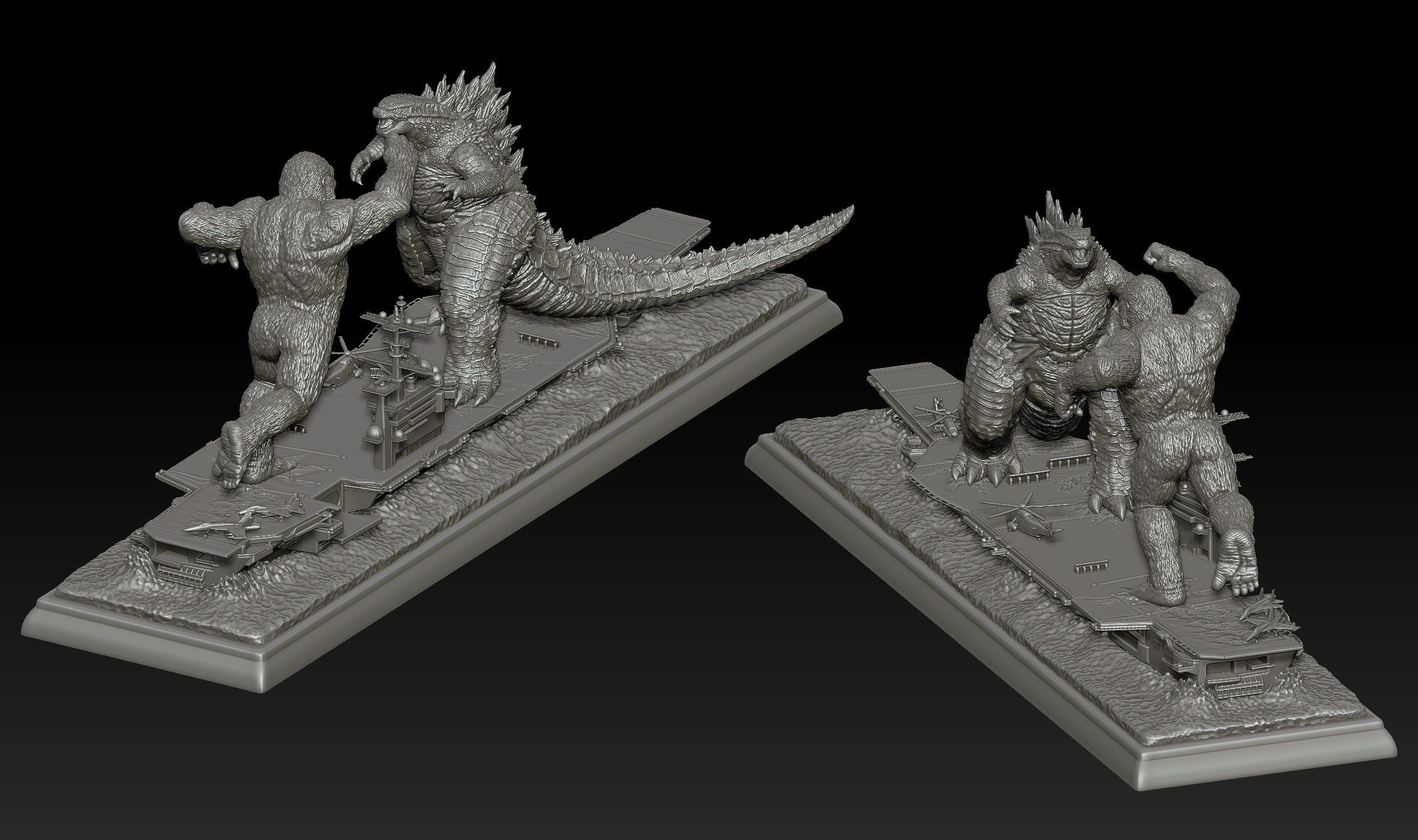The height and width of the screenshot is (840, 1418).
Task: Click the tip of Godzilla's tail
Action: click(848, 212)
